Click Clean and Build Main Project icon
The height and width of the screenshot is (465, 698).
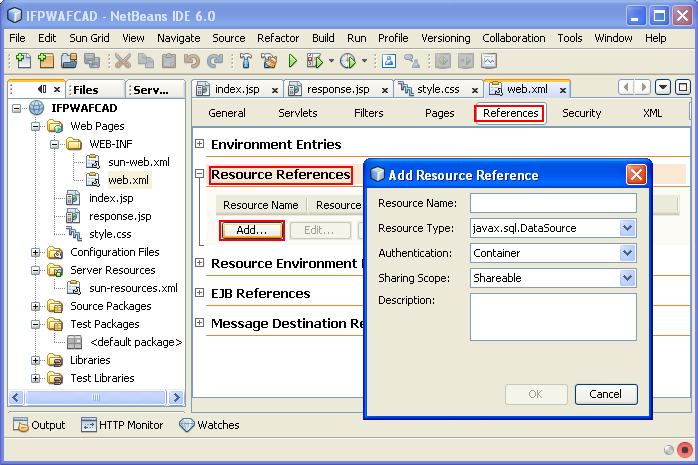[269, 61]
